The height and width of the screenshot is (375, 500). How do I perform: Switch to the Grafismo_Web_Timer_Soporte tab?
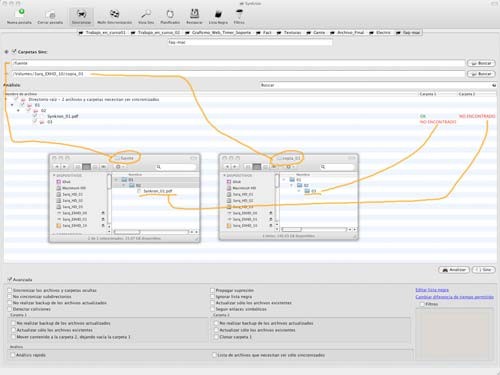[x=218, y=33]
